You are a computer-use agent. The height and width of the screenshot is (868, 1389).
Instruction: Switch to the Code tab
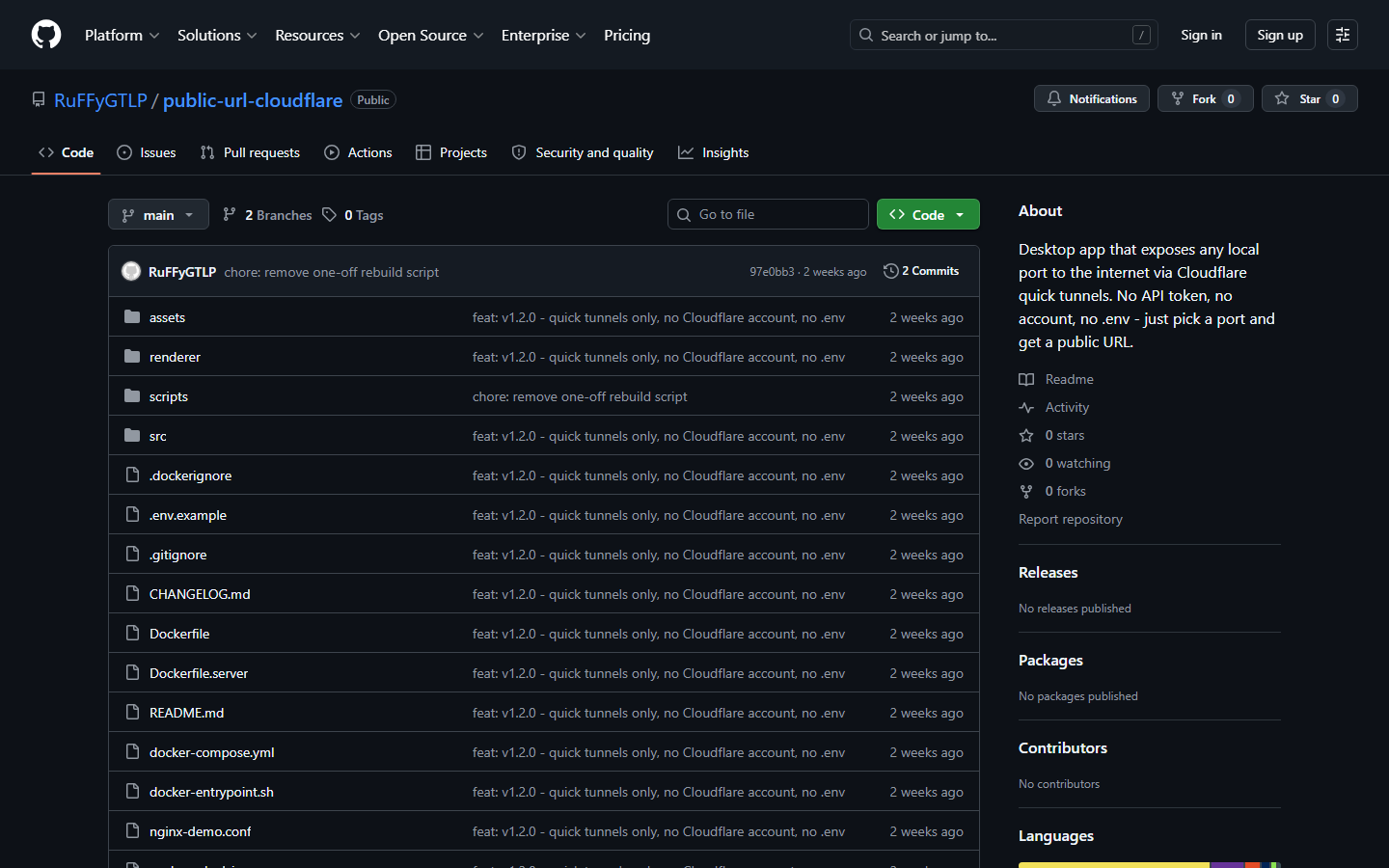pyautogui.click(x=66, y=152)
